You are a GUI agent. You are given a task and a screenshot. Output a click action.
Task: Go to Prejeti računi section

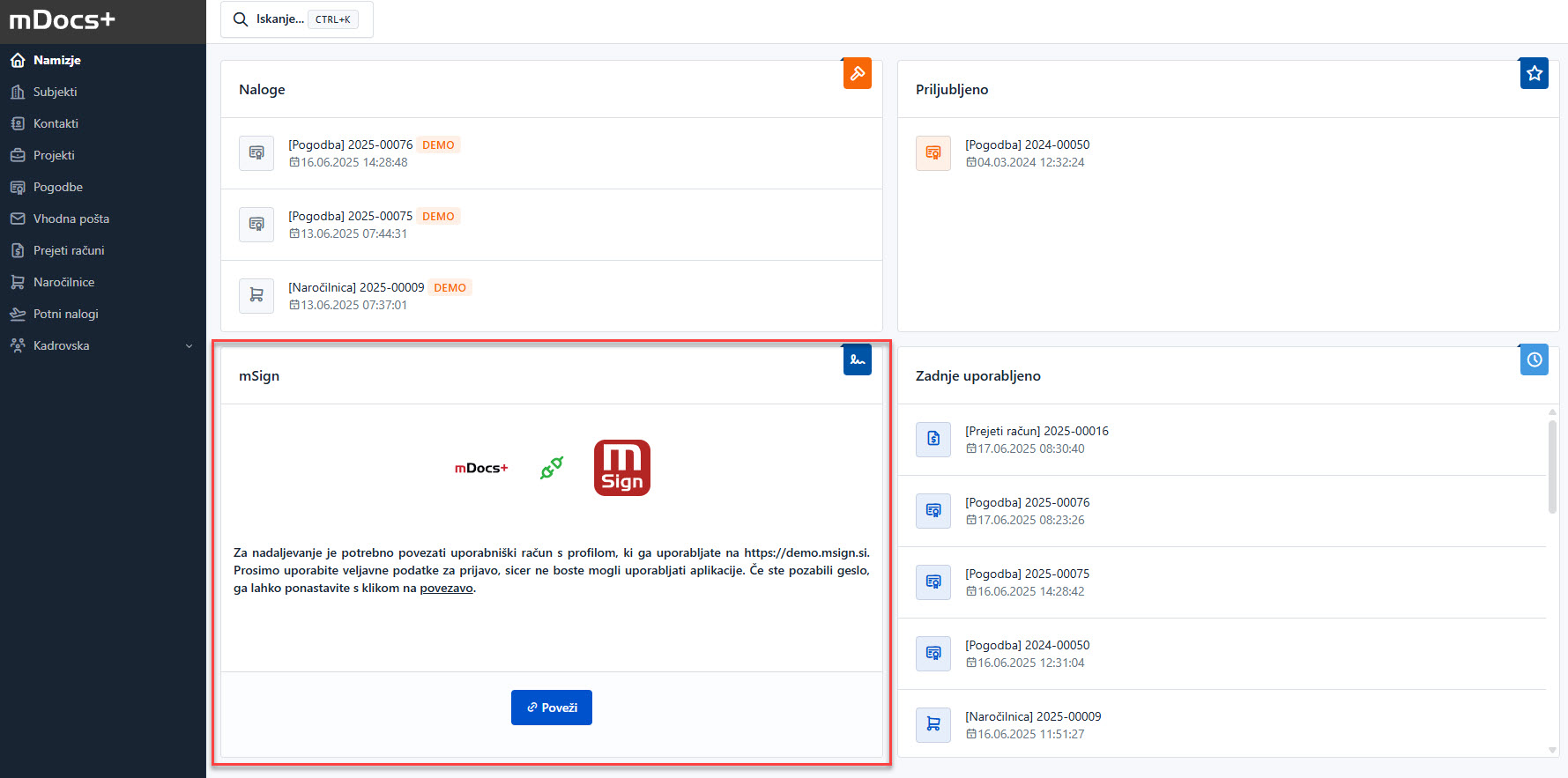point(69,250)
